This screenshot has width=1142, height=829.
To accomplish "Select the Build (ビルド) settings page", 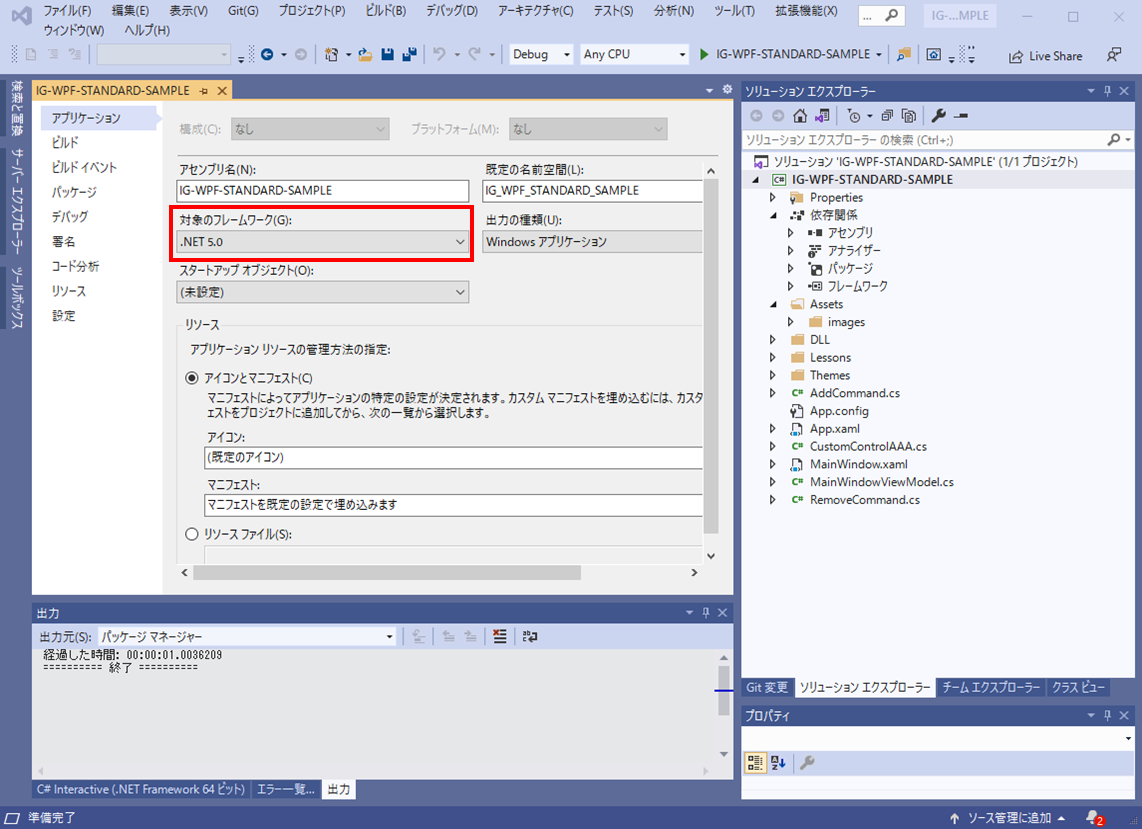I will (x=65, y=143).
